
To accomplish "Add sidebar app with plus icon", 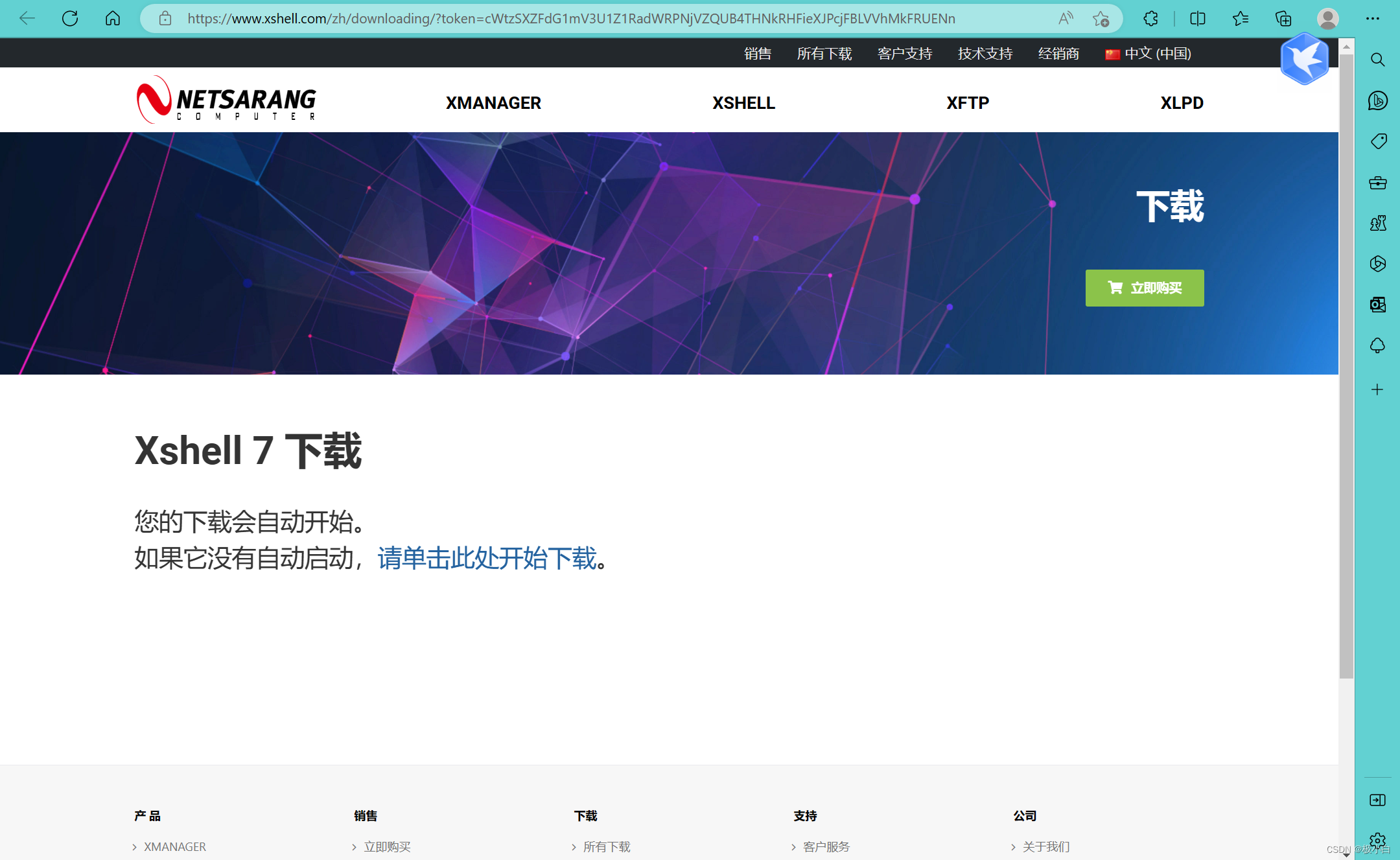I will coord(1377,389).
